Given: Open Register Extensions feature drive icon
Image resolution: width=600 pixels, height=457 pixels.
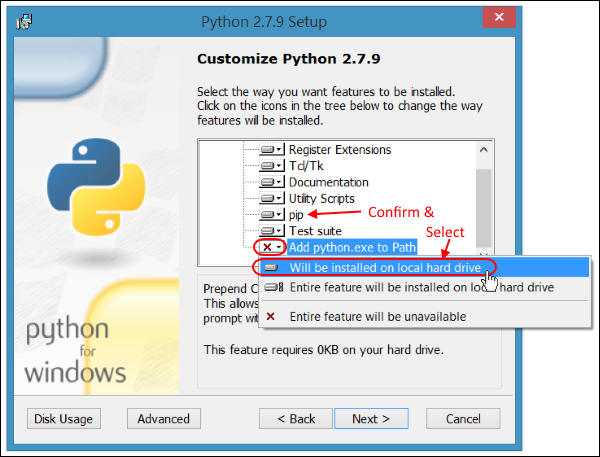Looking at the screenshot, I should (x=272, y=149).
